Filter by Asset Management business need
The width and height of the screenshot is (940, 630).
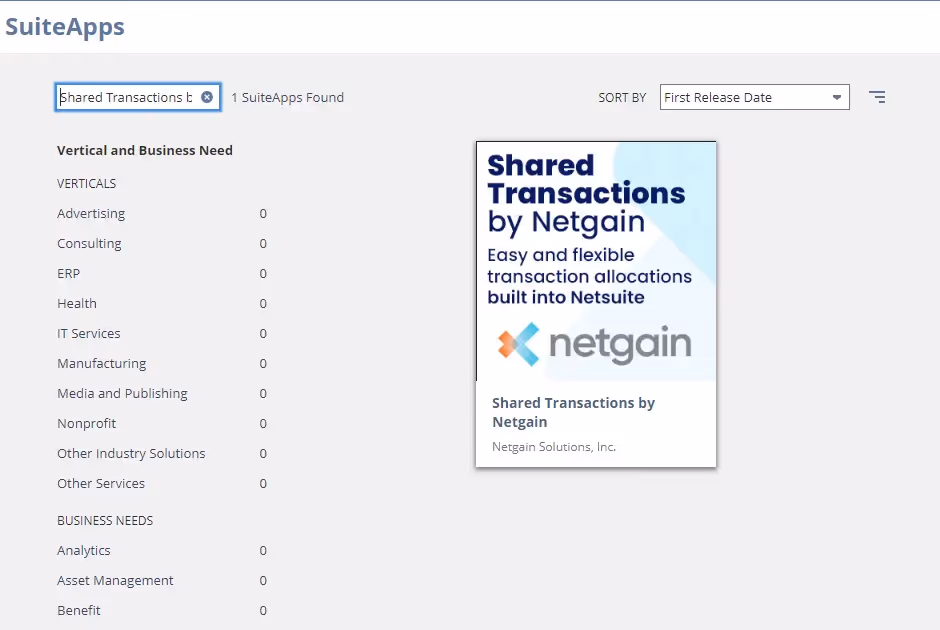click(115, 580)
